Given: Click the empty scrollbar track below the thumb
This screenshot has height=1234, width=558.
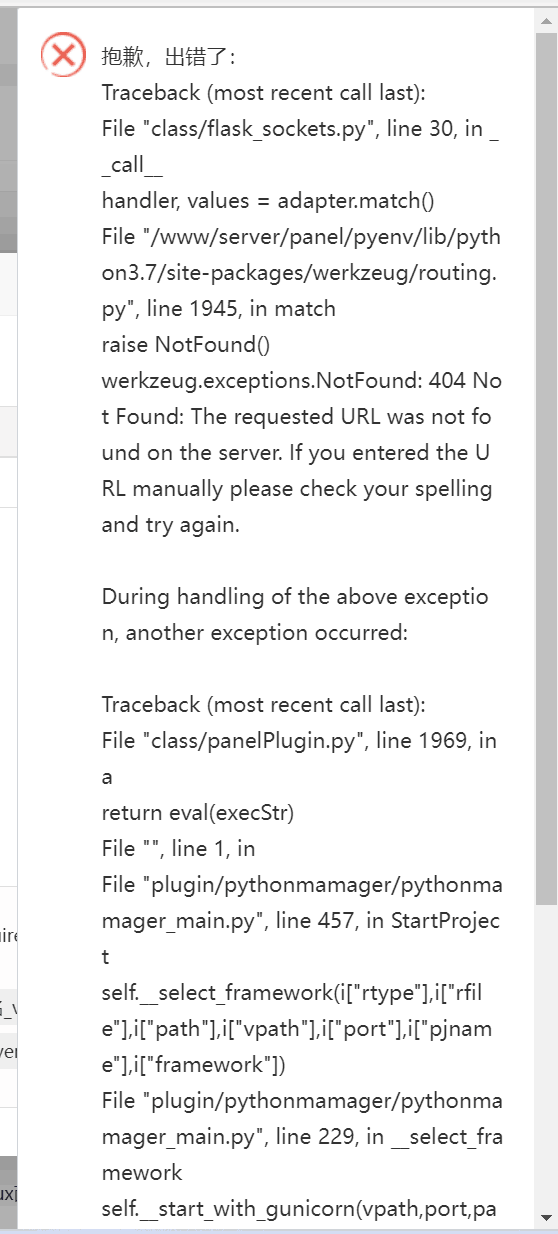Looking at the screenshot, I should (x=545, y=1058).
